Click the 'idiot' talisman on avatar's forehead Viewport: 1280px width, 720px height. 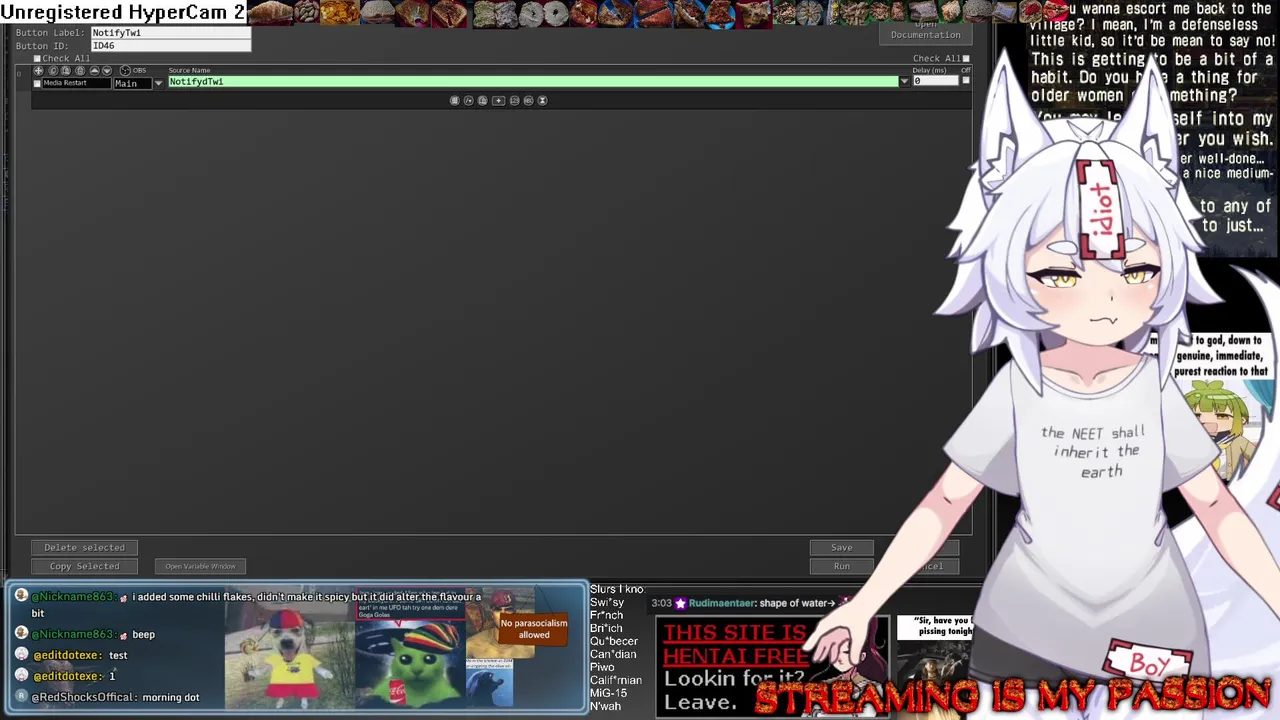pos(1101,211)
